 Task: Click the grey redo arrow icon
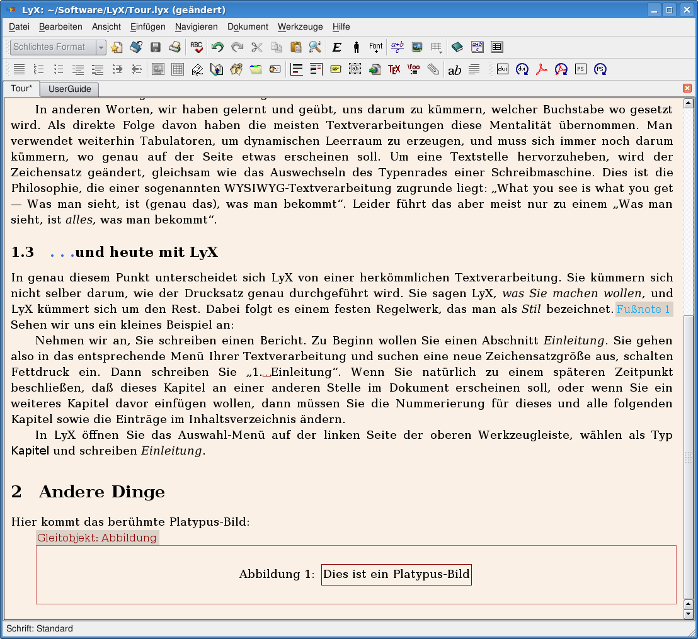click(237, 47)
